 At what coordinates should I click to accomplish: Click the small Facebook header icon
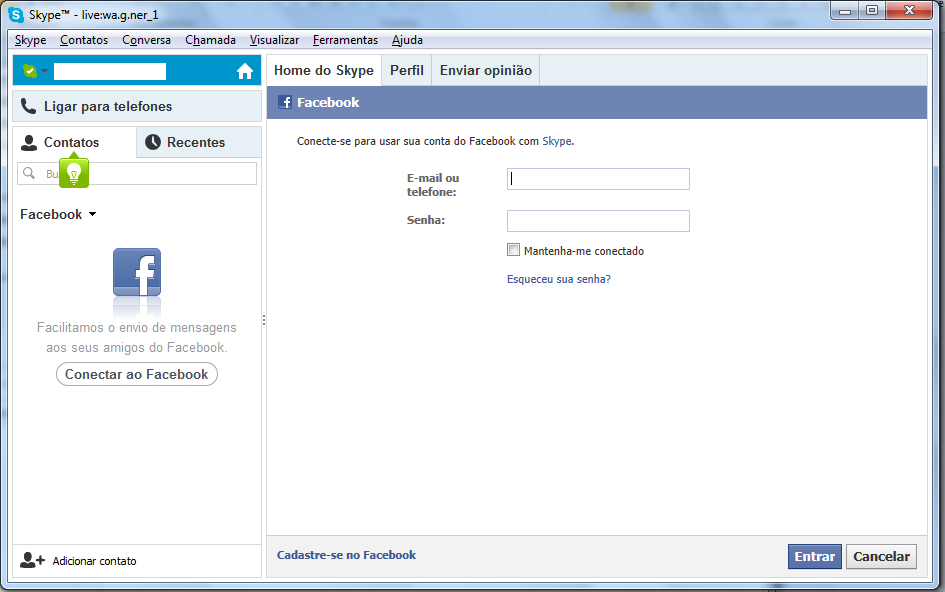coord(284,102)
